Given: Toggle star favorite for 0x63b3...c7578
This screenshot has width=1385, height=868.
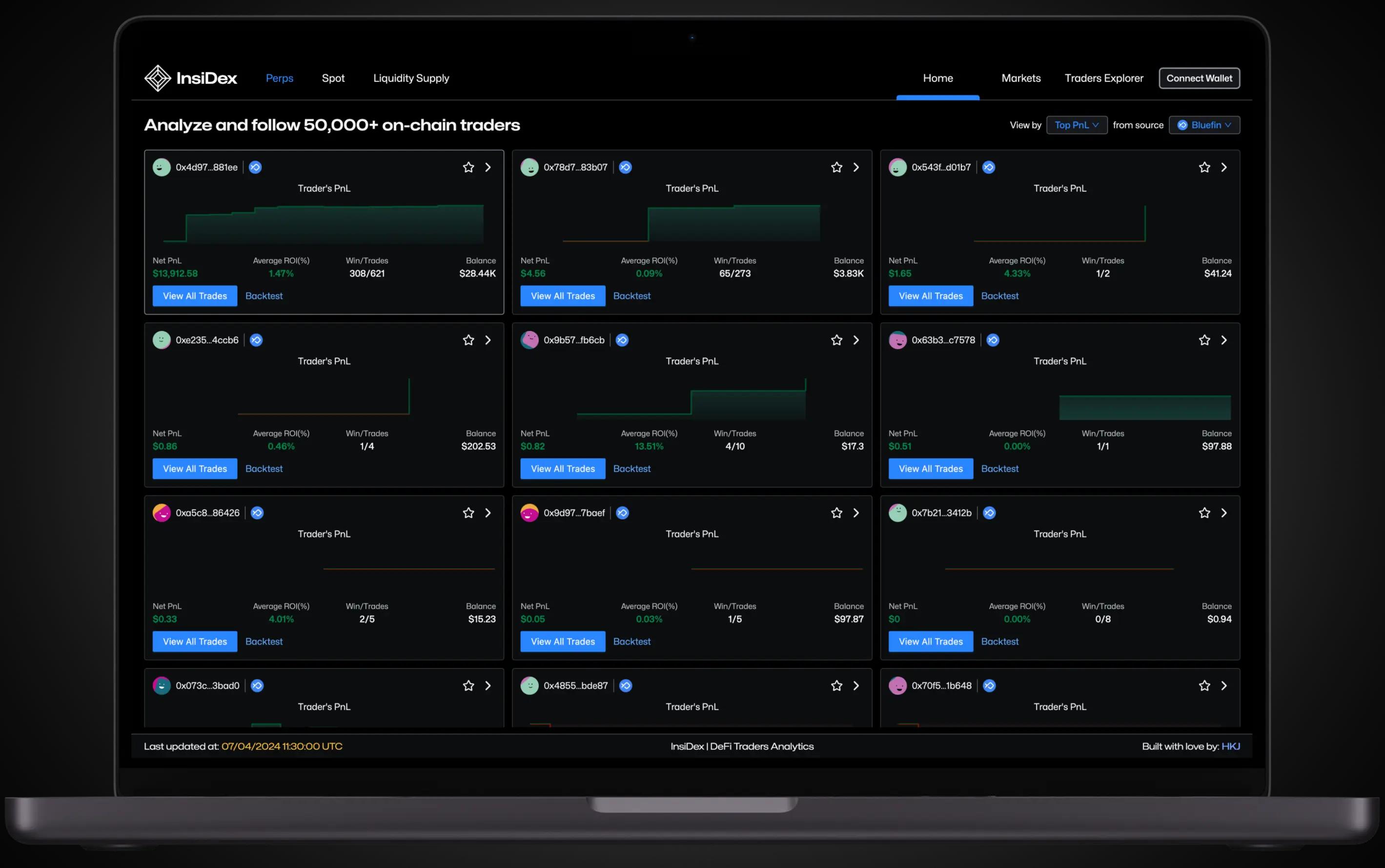Looking at the screenshot, I should [x=1205, y=340].
